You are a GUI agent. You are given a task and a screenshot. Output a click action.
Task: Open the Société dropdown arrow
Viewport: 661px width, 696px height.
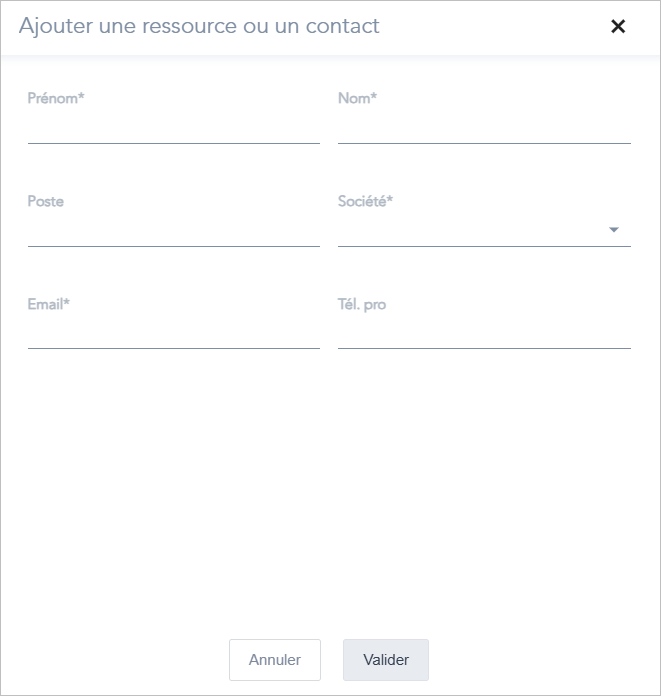click(614, 229)
